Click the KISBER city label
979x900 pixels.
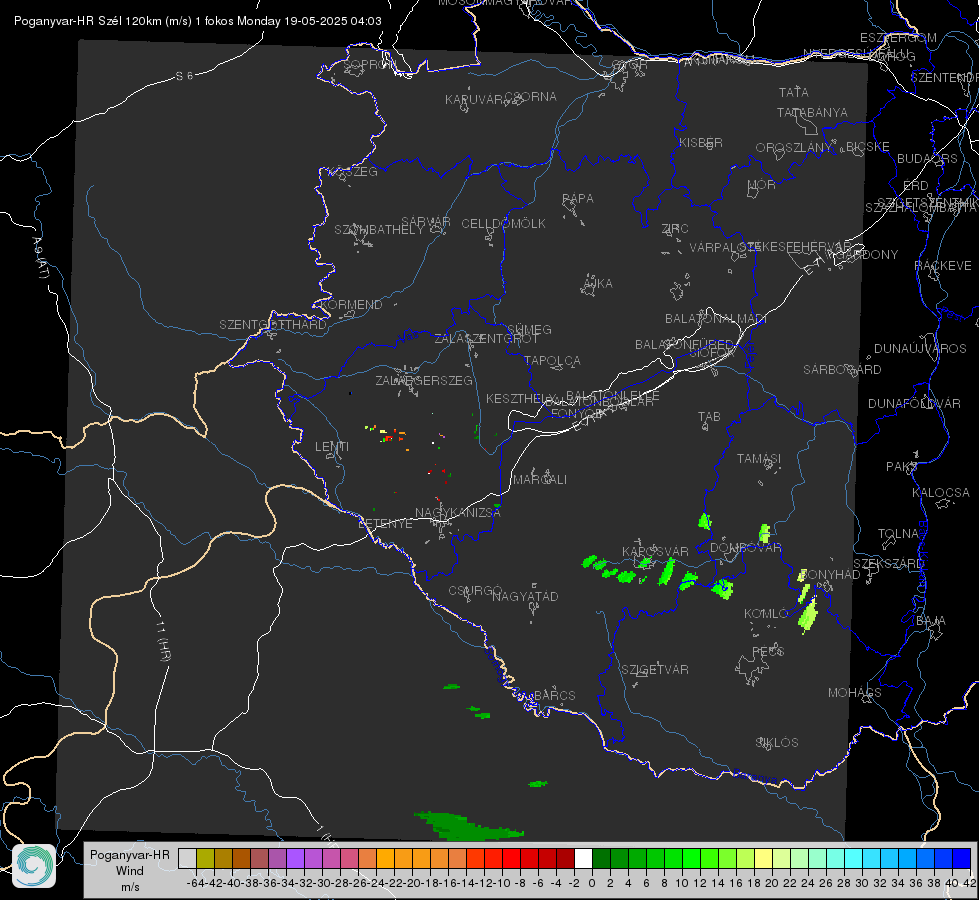701,143
